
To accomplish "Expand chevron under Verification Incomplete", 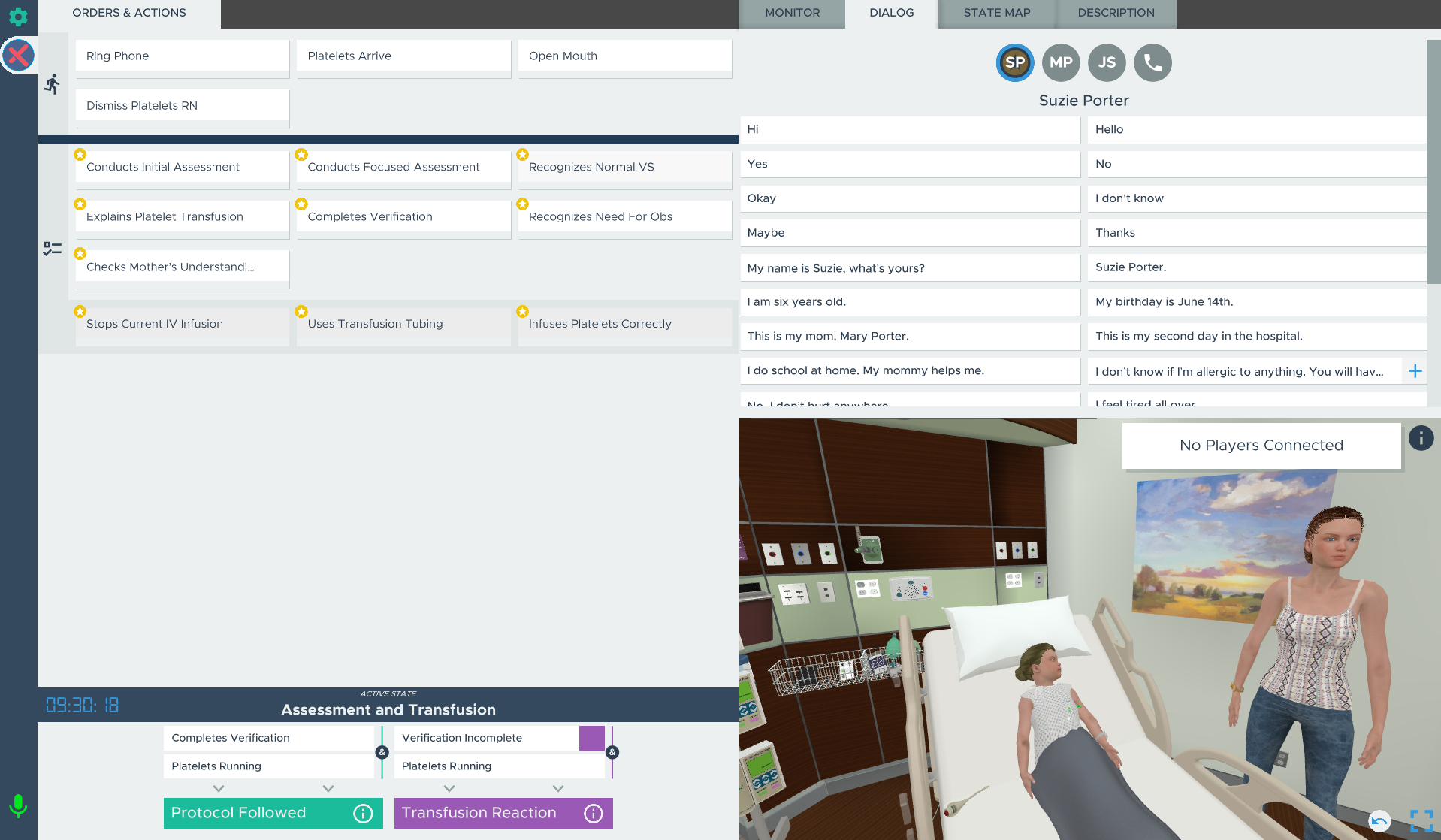I will (449, 788).
